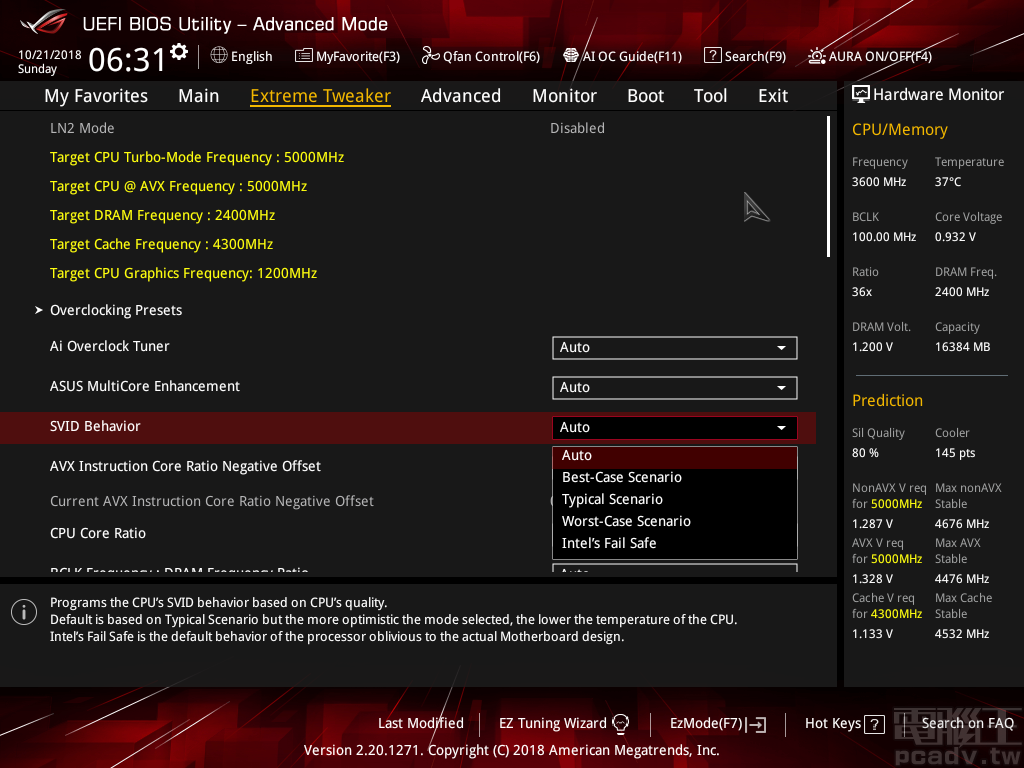Select ASUS MultiCore Enhancement label

(x=145, y=387)
